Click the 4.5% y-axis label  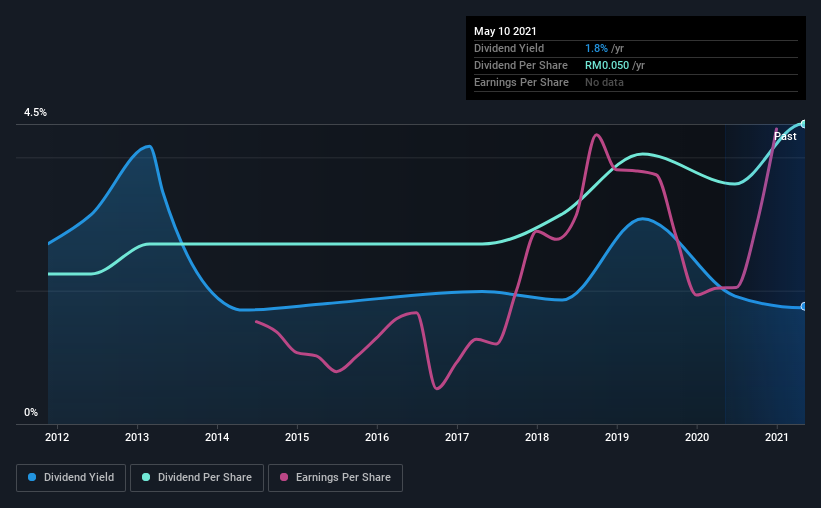(x=35, y=113)
